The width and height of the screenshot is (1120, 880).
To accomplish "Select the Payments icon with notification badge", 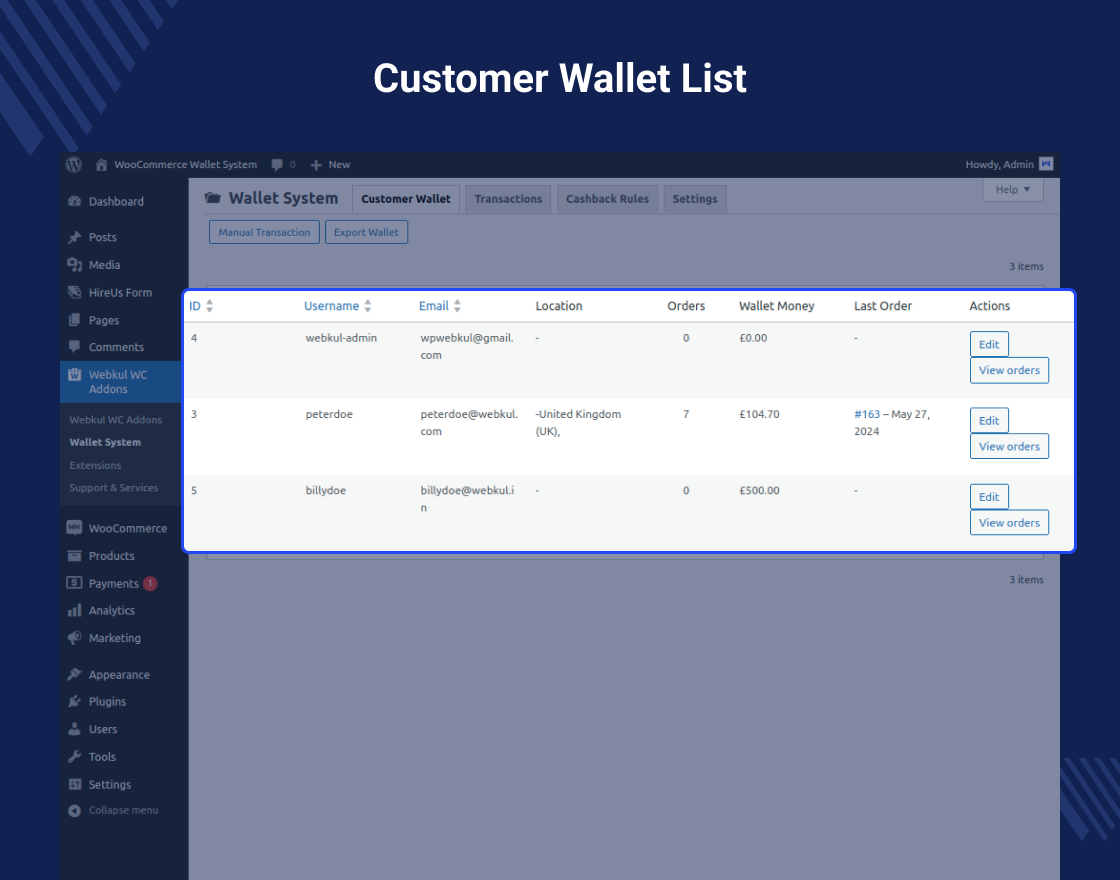I will point(74,583).
